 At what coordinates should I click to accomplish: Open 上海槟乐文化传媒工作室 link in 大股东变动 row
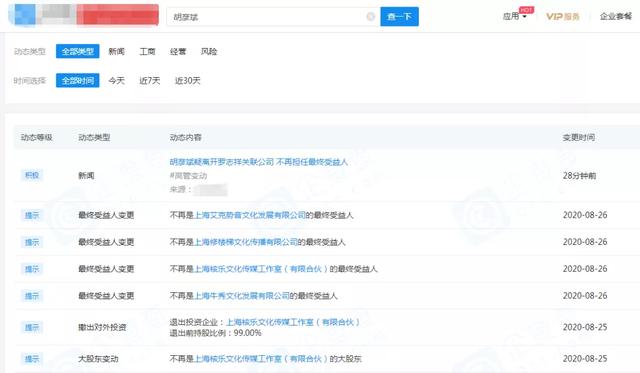[261, 359]
